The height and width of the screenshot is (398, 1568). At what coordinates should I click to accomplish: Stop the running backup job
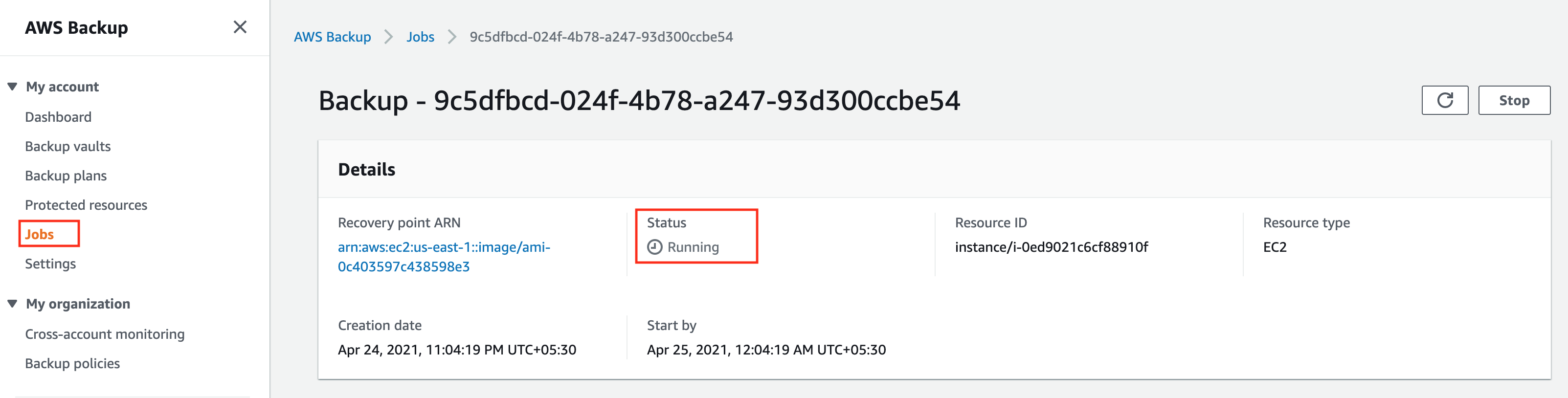(1514, 100)
